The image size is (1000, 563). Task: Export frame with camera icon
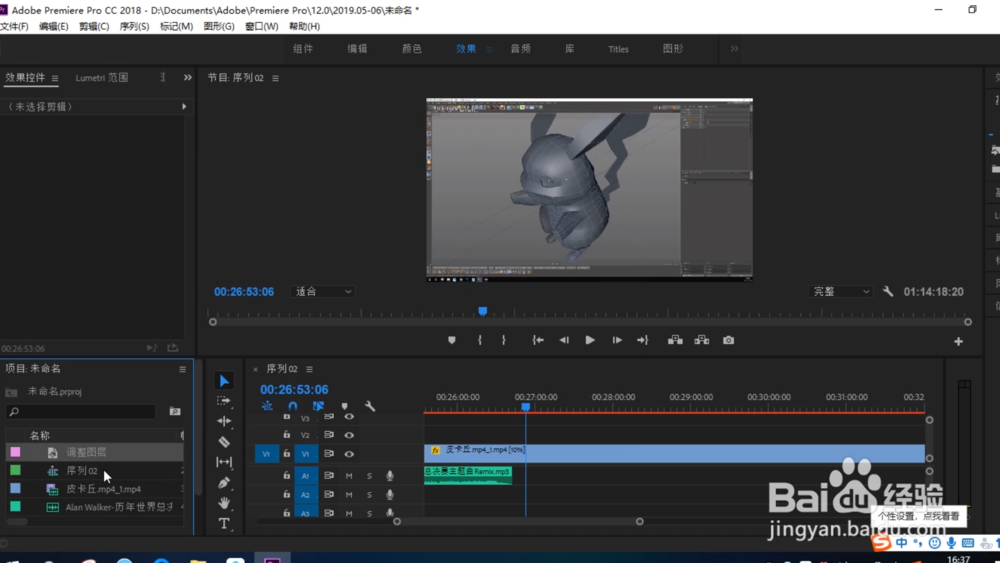(x=728, y=340)
